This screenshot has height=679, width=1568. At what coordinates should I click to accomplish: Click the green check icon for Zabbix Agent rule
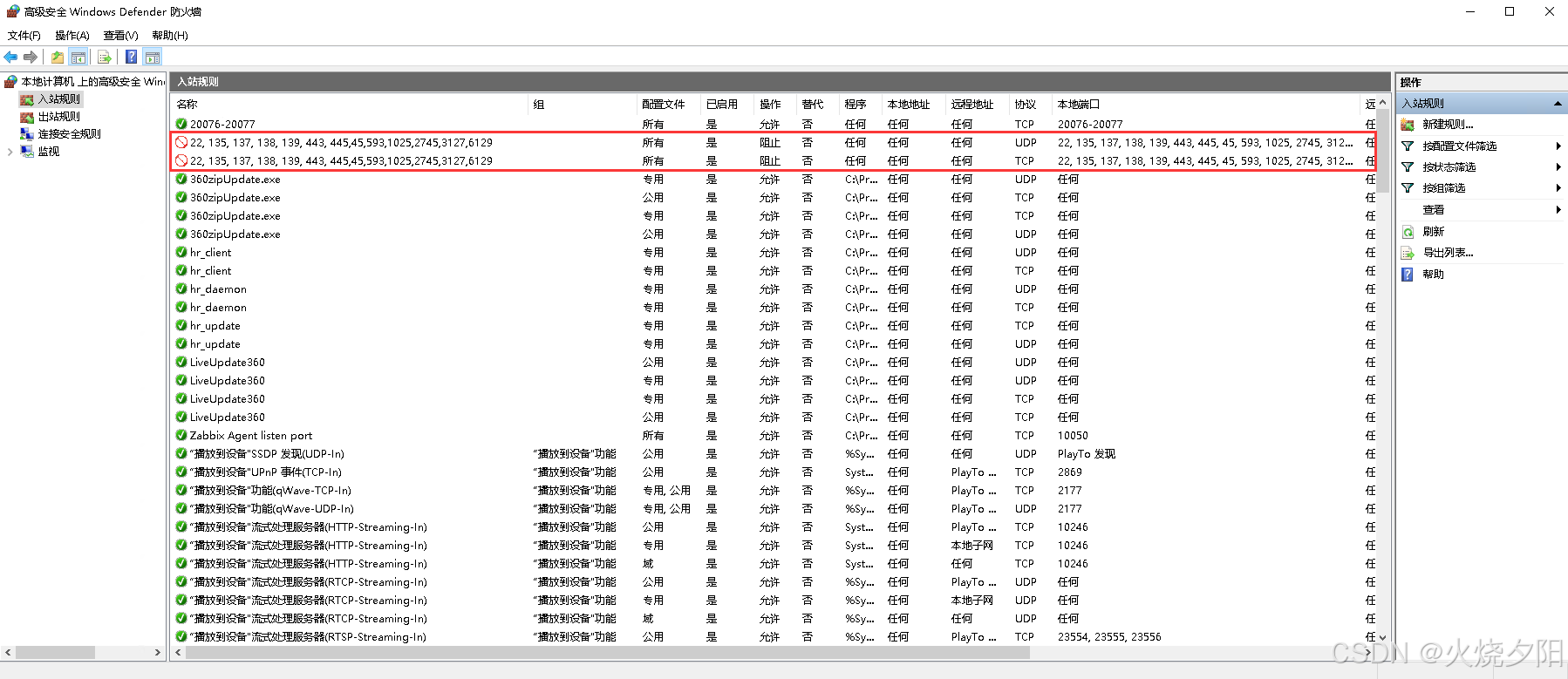tap(181, 435)
